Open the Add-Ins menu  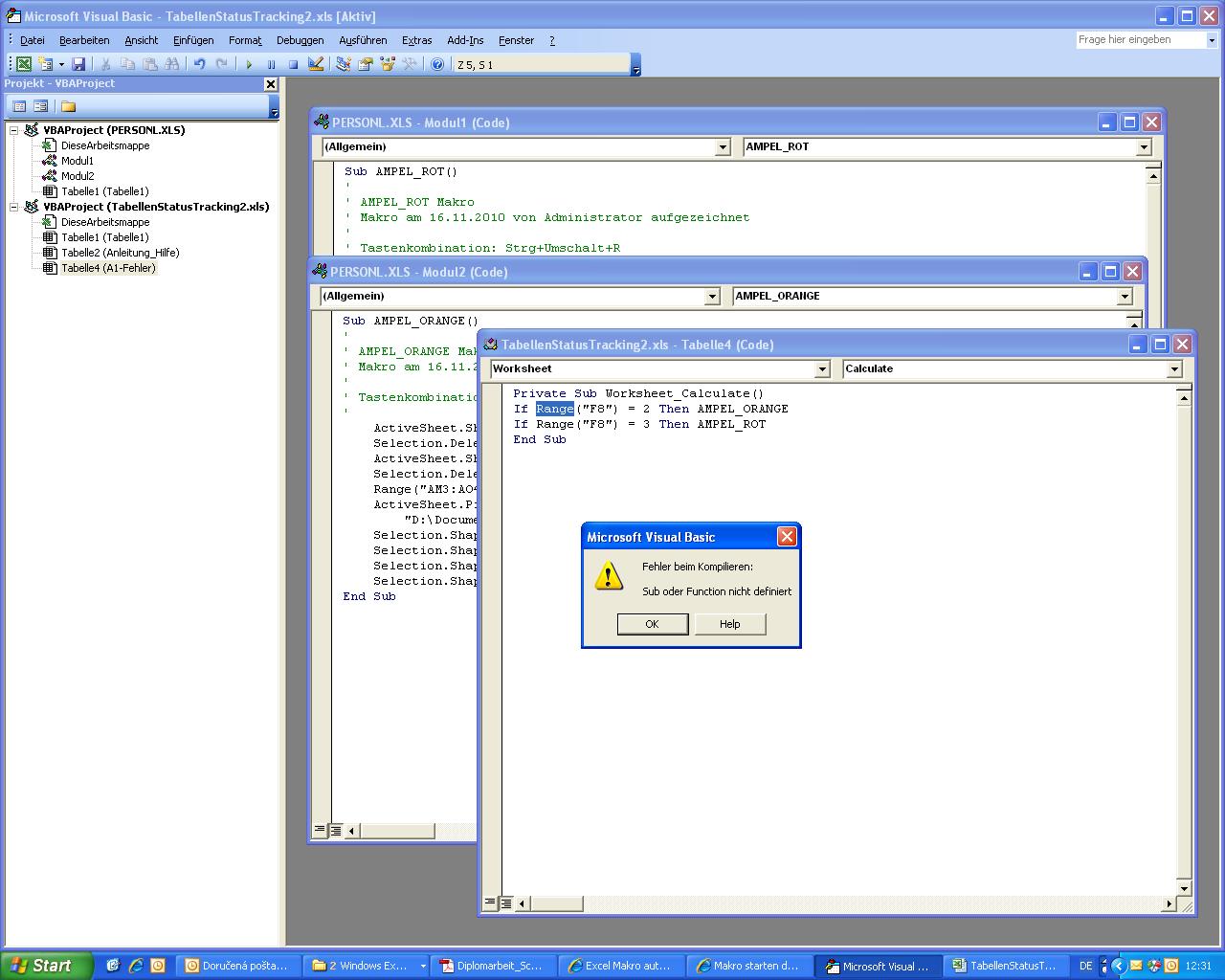point(465,40)
